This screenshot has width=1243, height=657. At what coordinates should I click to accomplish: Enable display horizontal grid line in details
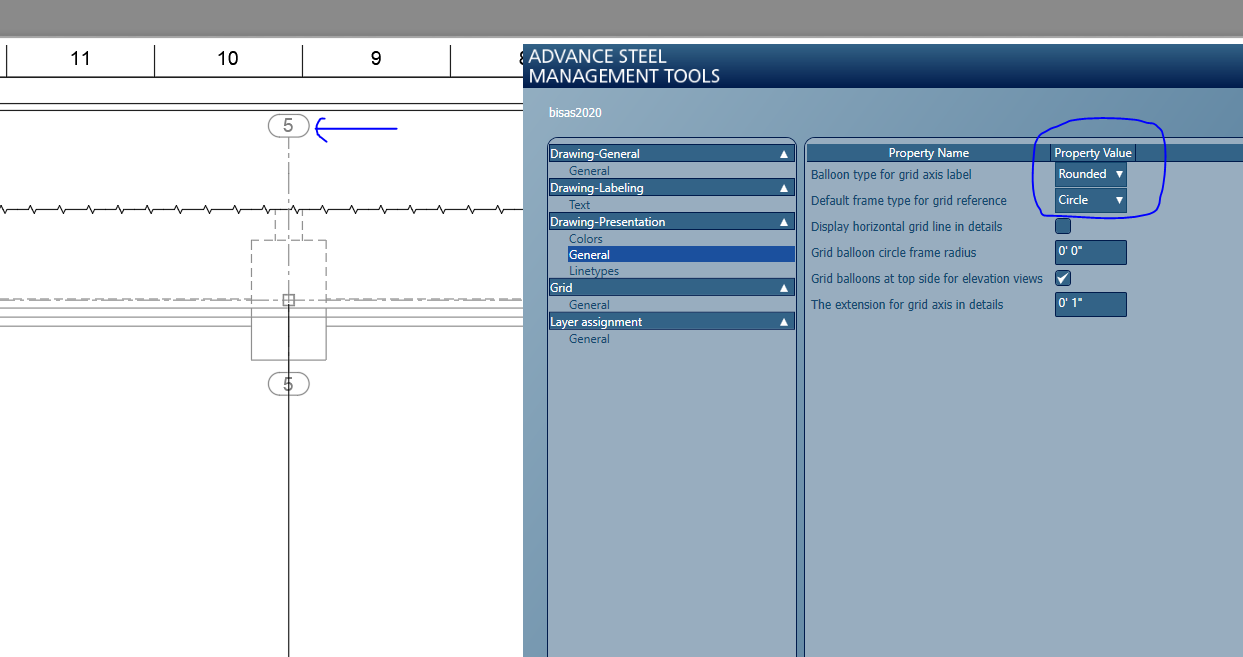tap(1062, 225)
